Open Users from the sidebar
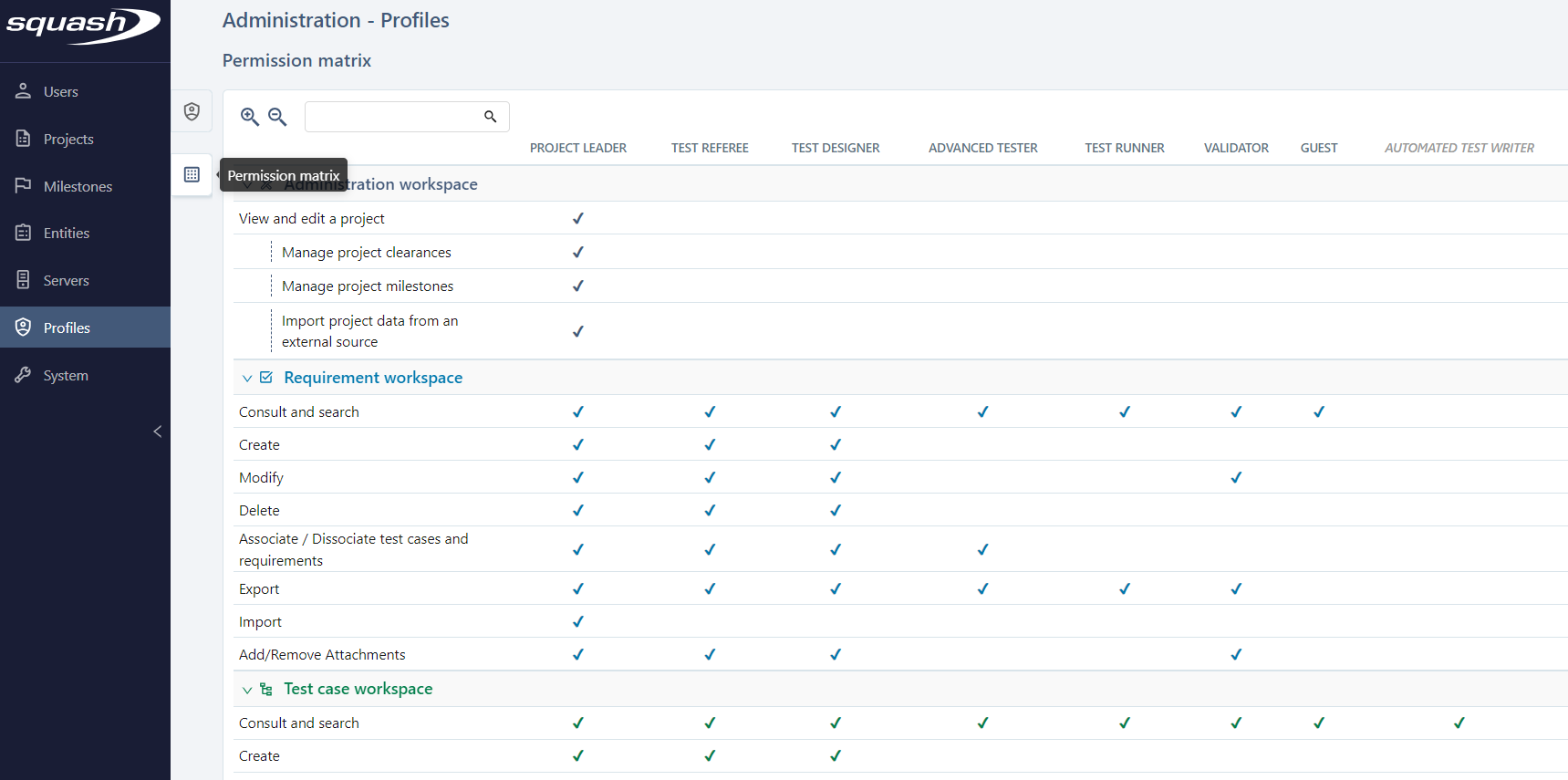The image size is (1568, 780). point(60,92)
